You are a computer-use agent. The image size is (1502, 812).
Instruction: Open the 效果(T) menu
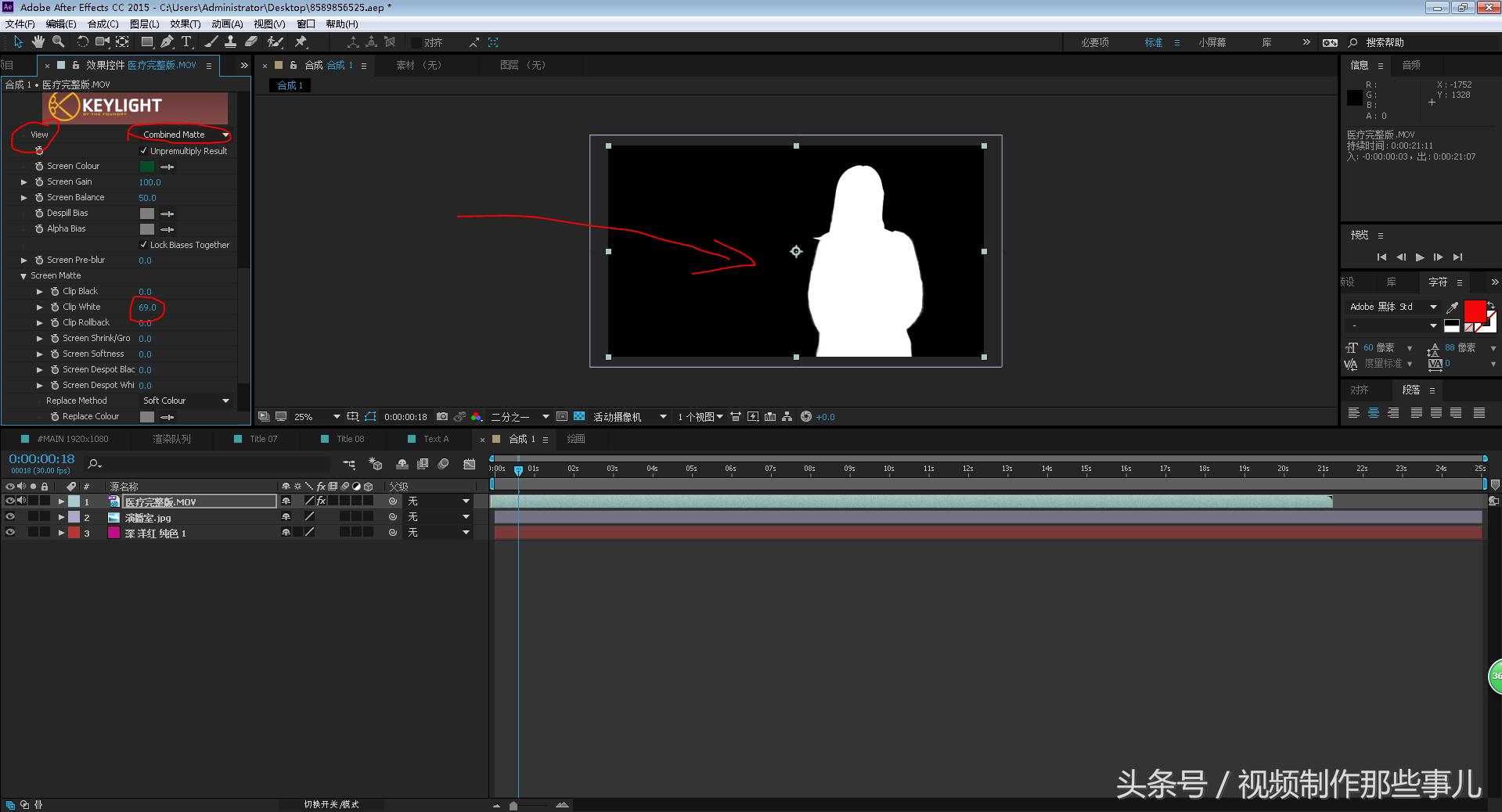pos(185,24)
